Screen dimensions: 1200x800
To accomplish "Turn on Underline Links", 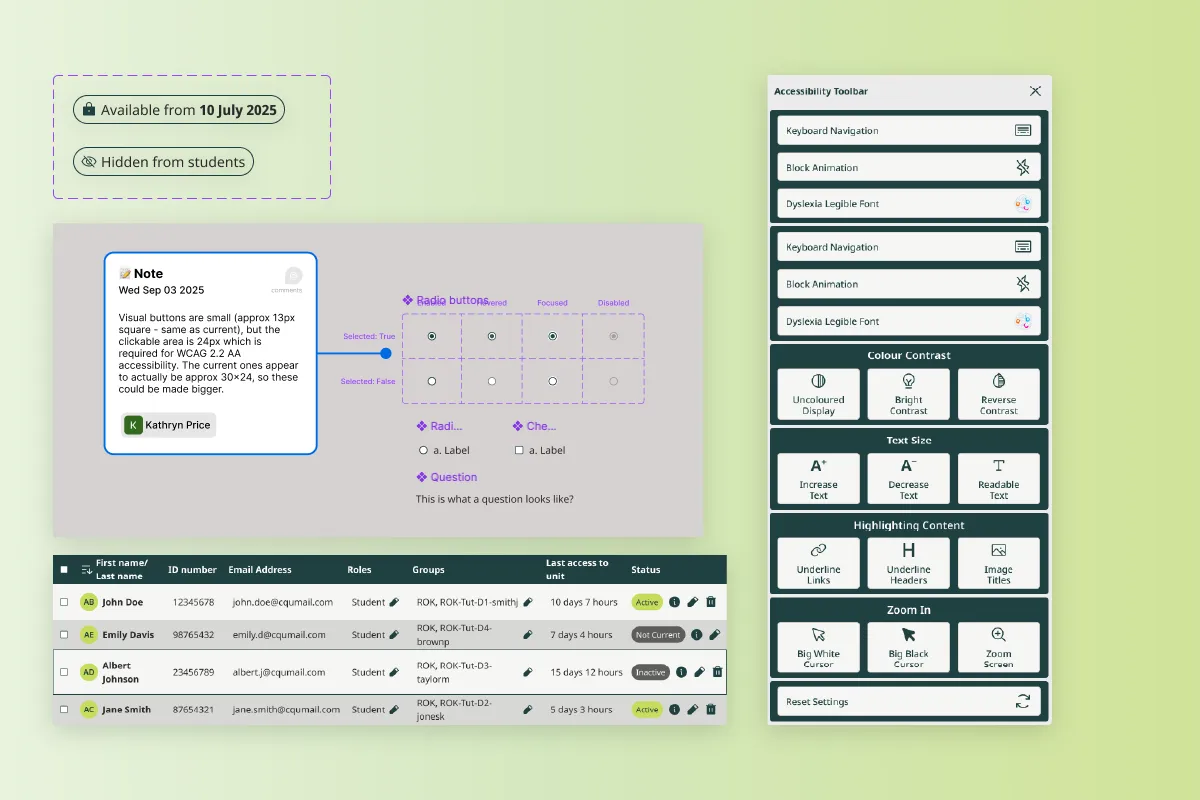I will [x=818, y=563].
